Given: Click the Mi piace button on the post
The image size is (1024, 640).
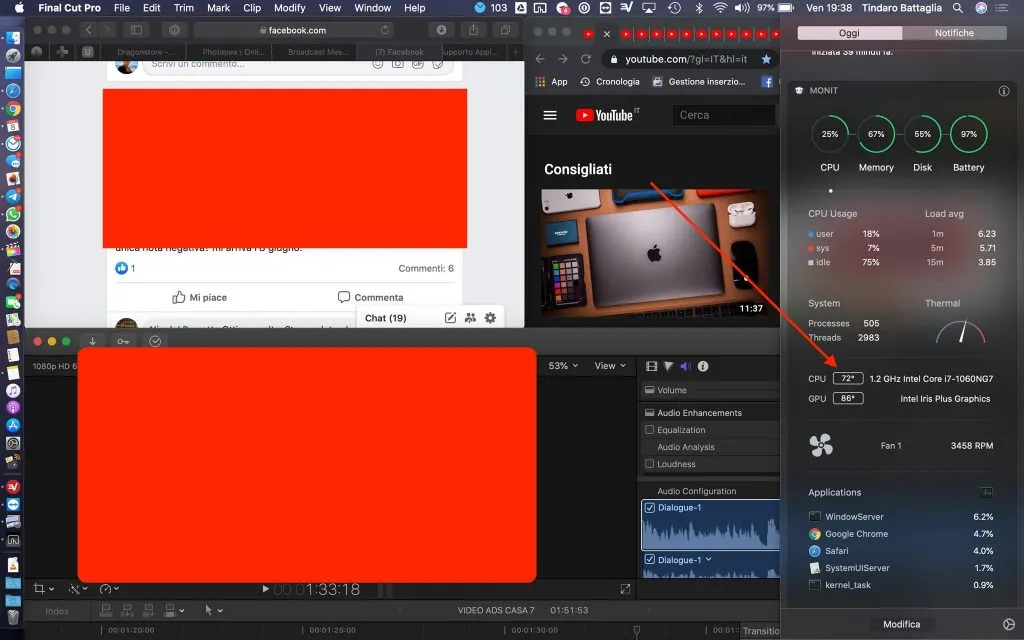Looking at the screenshot, I should click(x=199, y=297).
